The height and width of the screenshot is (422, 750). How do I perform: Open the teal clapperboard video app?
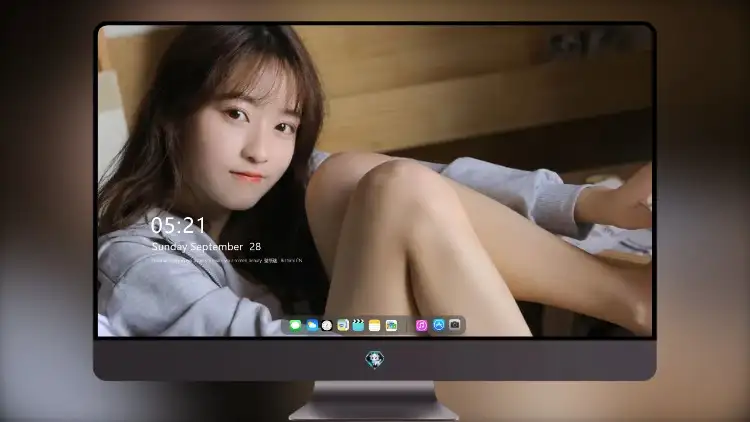[358, 325]
